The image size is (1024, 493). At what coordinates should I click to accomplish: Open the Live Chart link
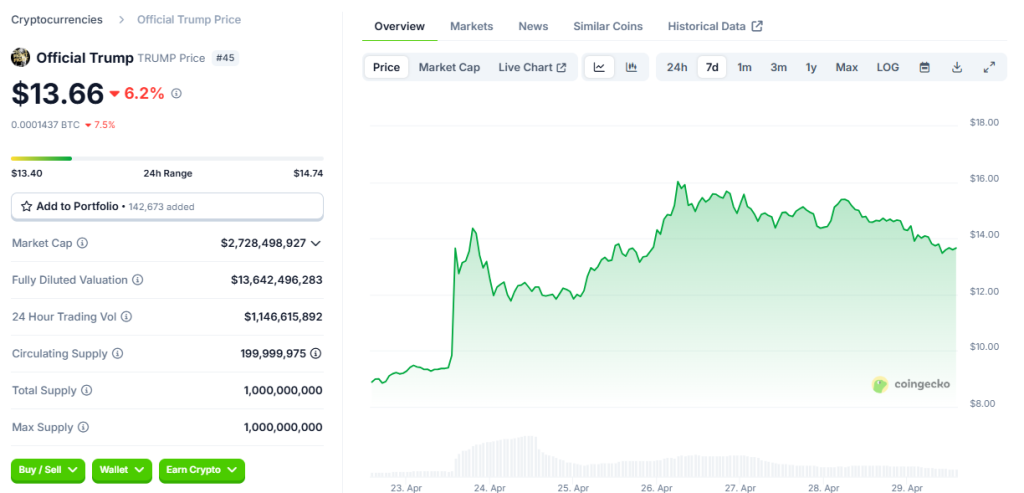pyautogui.click(x=532, y=67)
